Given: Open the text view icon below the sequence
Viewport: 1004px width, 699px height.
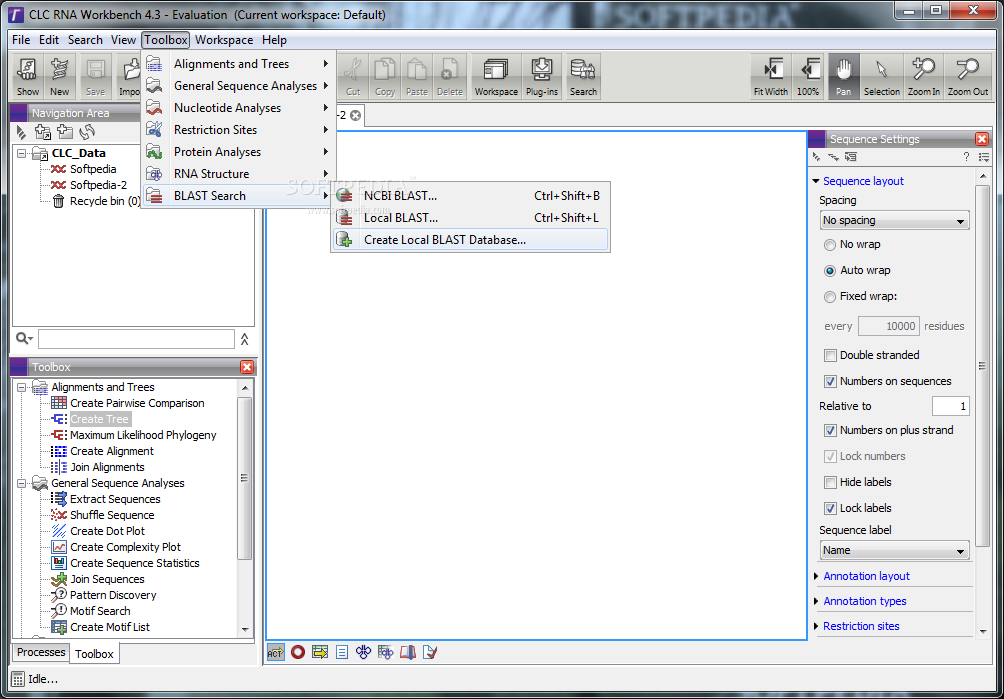Looking at the screenshot, I should [x=342, y=652].
